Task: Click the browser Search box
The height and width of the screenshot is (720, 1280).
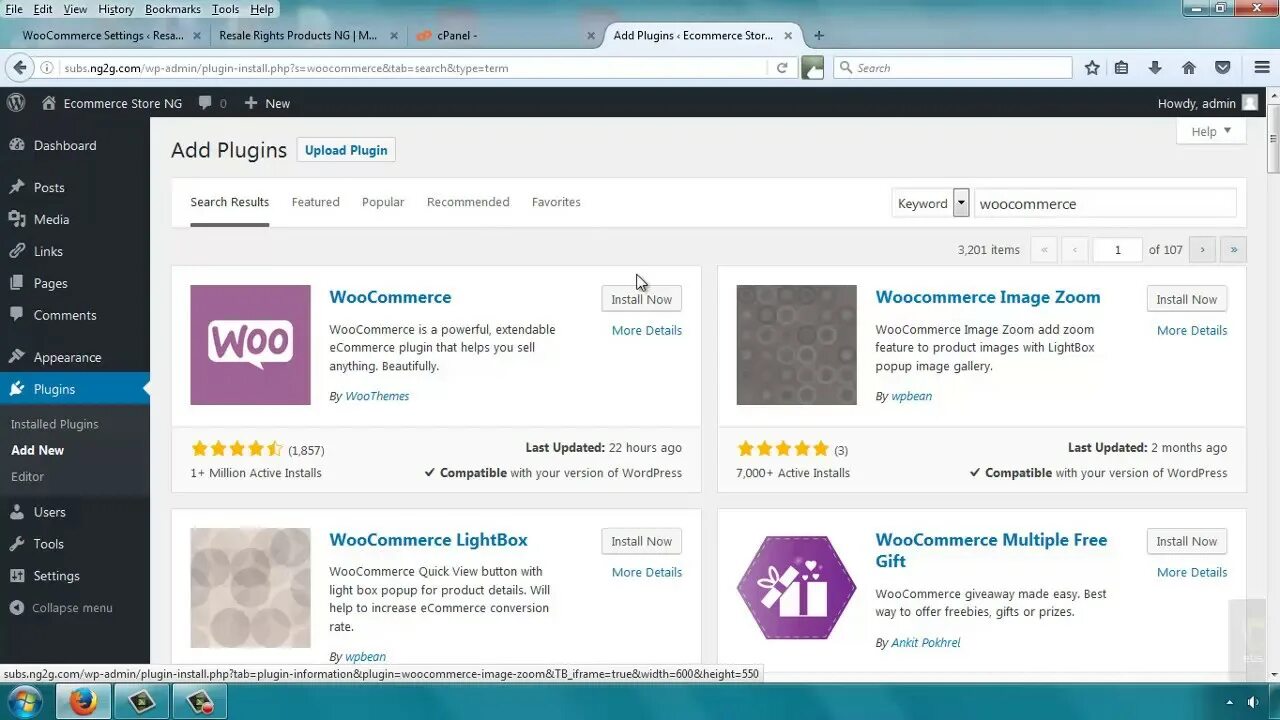Action: point(952,68)
